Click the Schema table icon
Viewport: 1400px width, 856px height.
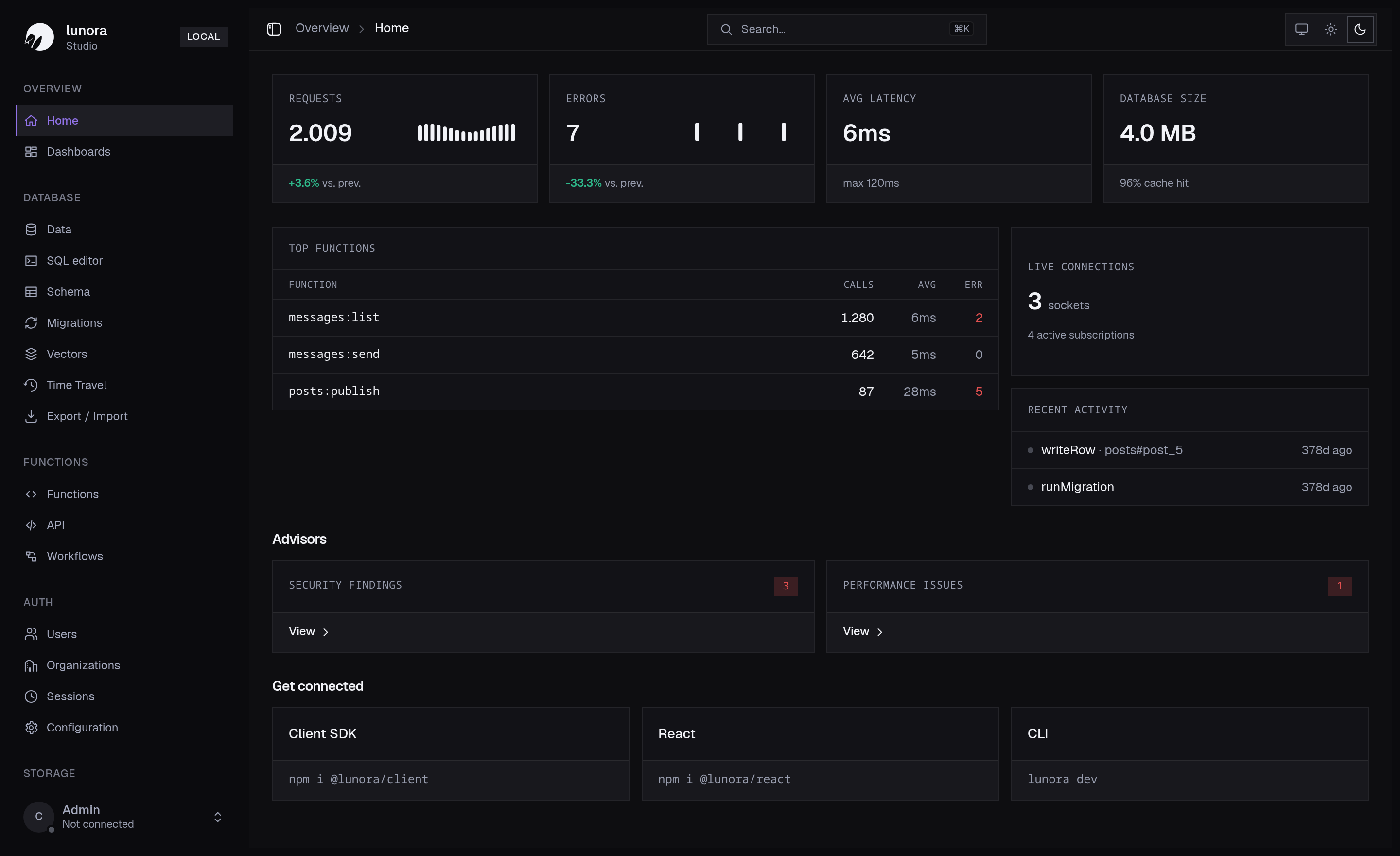tap(31, 292)
